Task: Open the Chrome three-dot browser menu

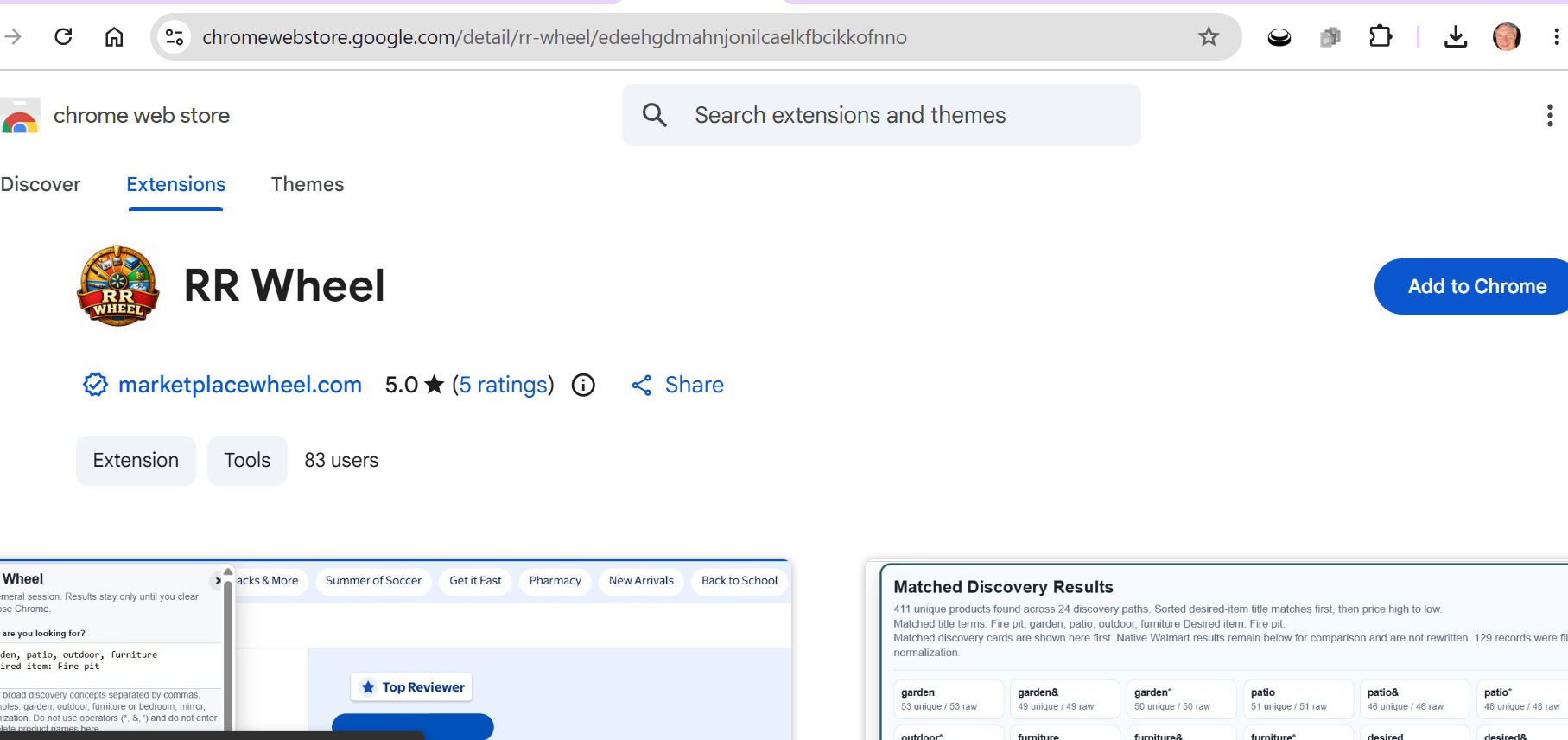Action: click(x=1556, y=36)
